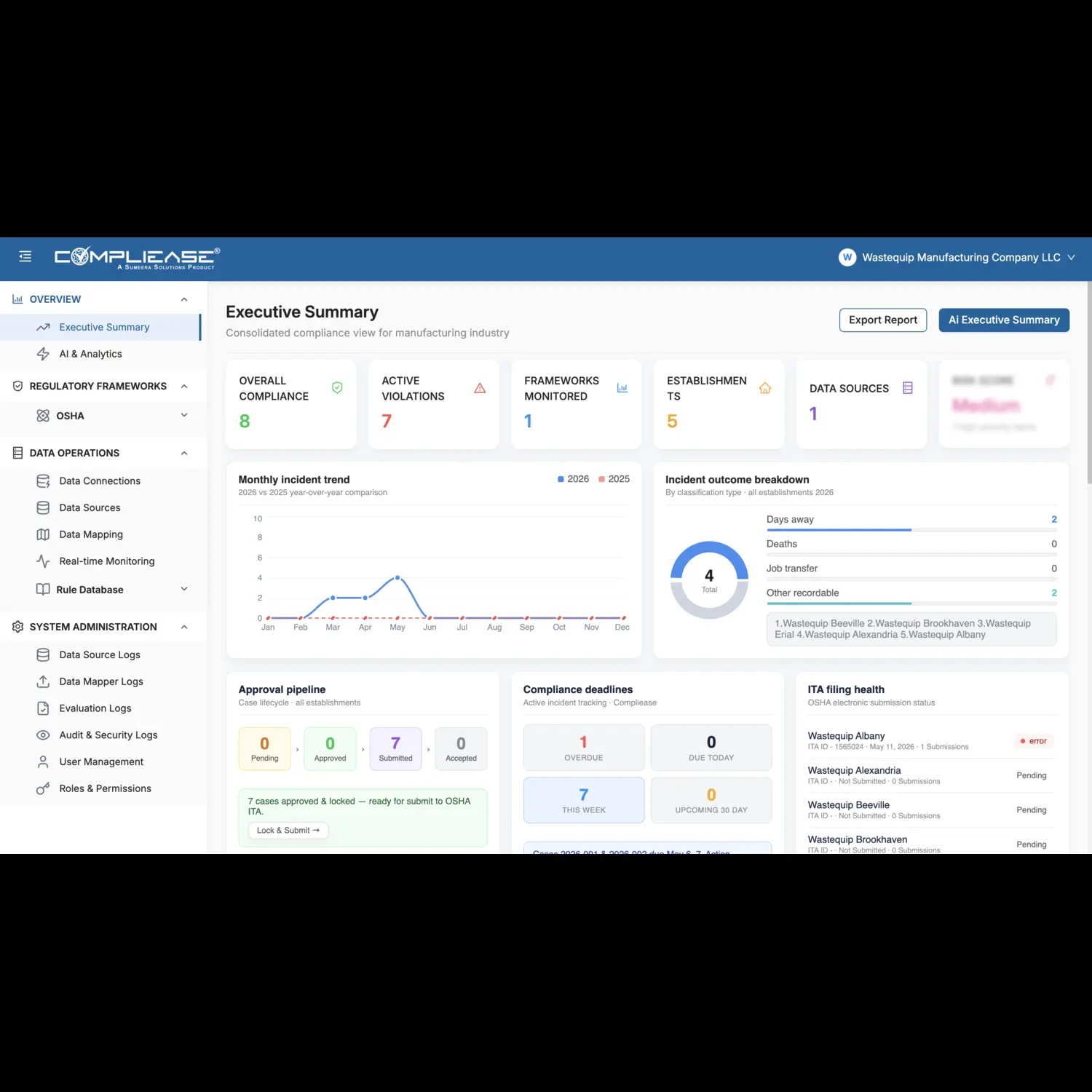Click the Ai Executive Summary button

[1004, 320]
